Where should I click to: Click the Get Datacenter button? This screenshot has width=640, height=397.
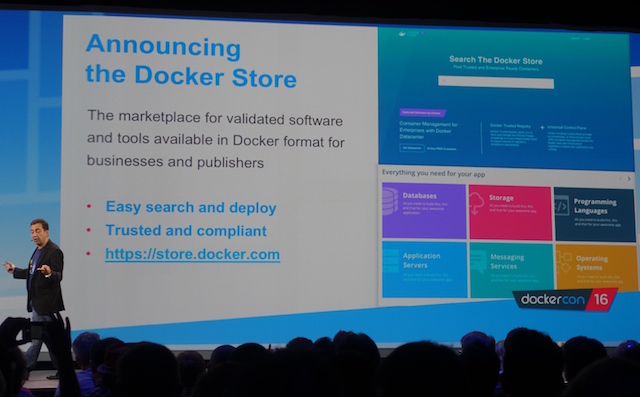tap(412, 148)
